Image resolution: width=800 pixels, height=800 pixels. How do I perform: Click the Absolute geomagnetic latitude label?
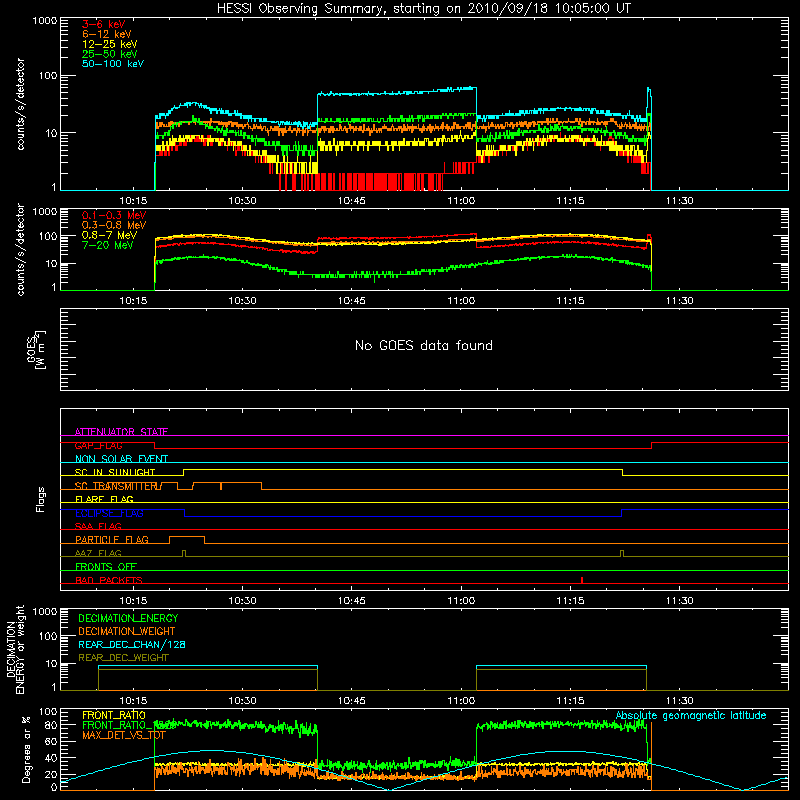pos(691,715)
